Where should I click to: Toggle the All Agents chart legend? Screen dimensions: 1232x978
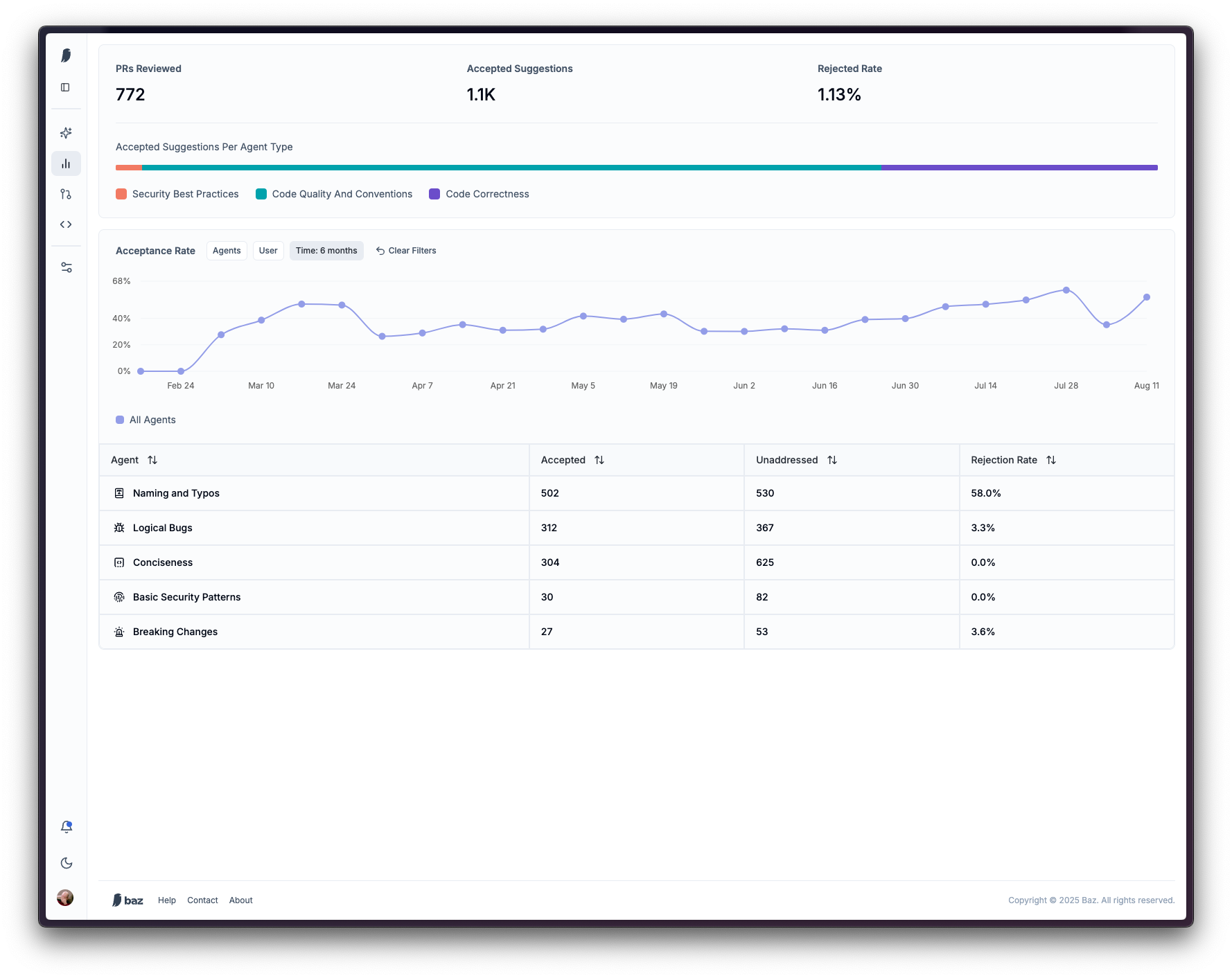tap(146, 420)
